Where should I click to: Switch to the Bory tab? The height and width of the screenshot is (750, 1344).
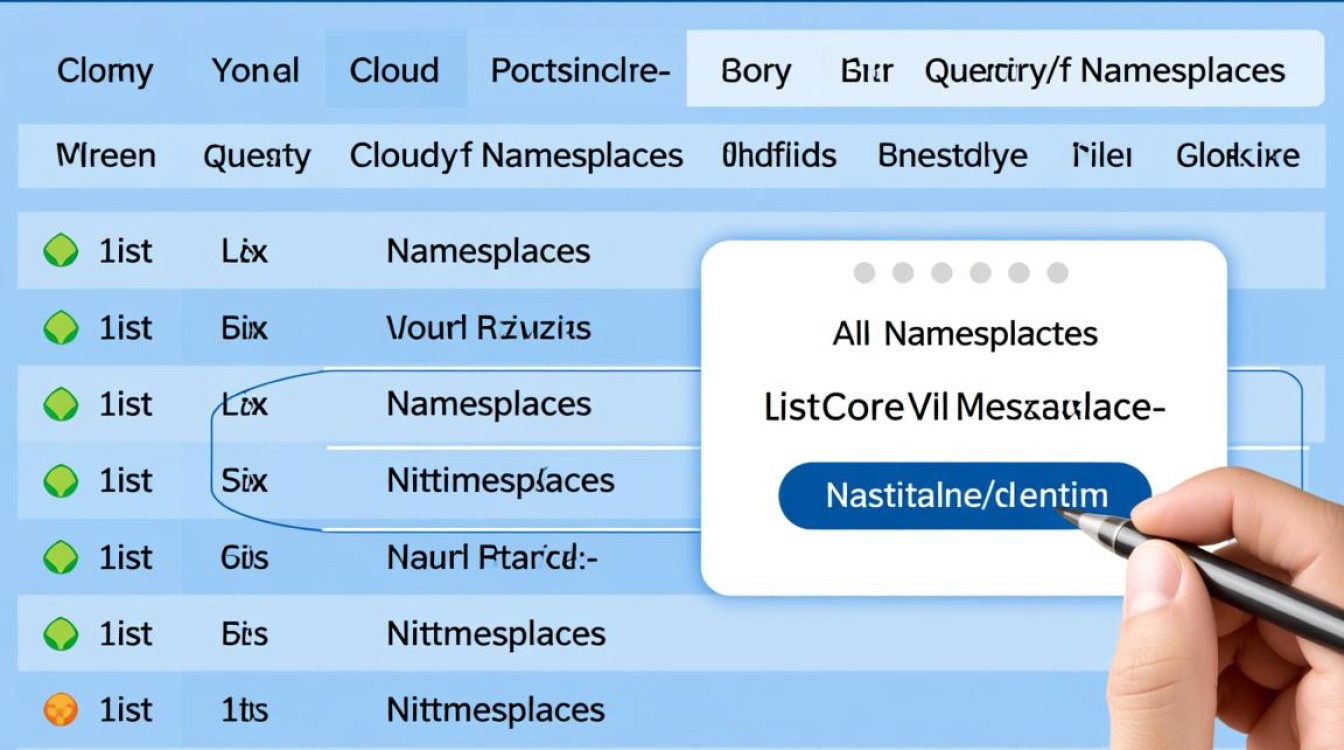pos(755,69)
